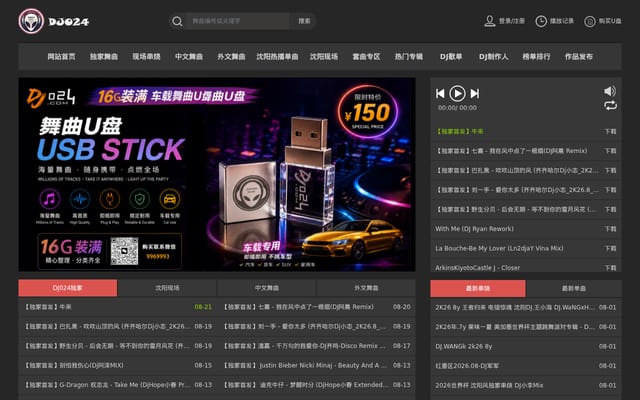This screenshot has height=400, width=640.
Task: Open 独家舞曲 in navigation bar
Action: coord(104,57)
